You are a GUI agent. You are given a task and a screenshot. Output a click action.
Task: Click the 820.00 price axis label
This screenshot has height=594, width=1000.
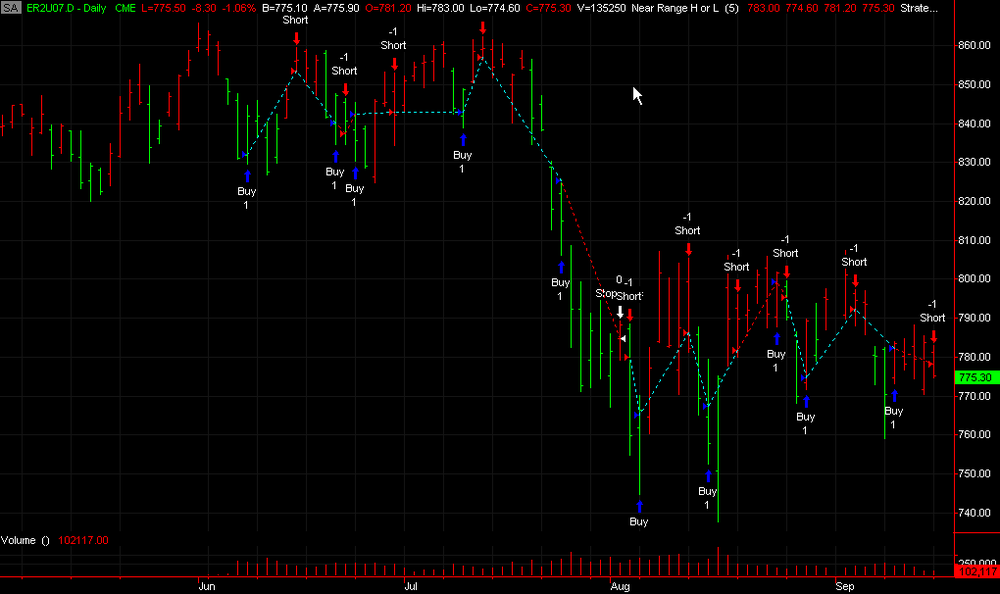pyautogui.click(x=974, y=201)
